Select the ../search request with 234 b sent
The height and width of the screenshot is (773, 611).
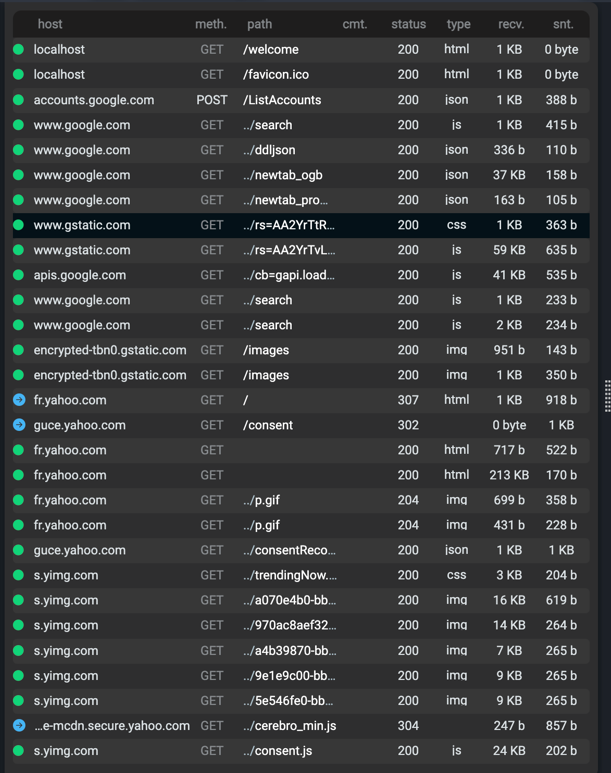coord(301,325)
